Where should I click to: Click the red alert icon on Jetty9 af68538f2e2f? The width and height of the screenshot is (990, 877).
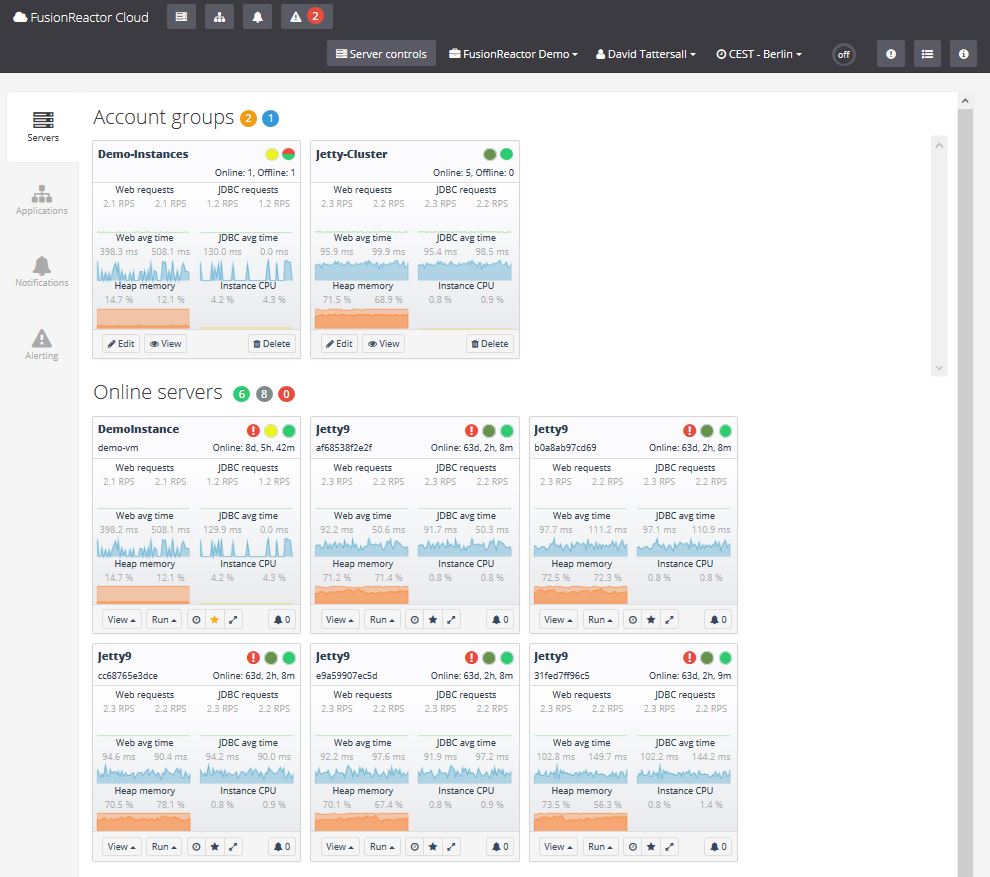click(471, 431)
